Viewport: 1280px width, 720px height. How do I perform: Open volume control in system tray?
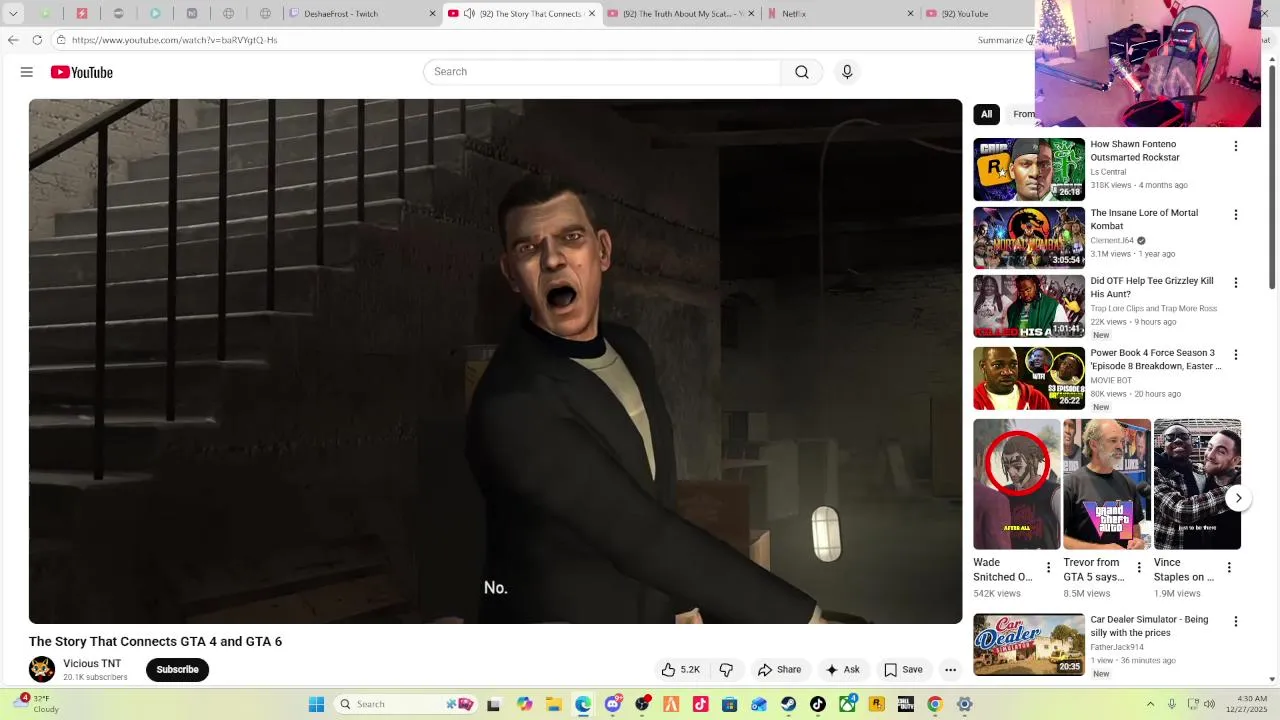click(x=1210, y=704)
